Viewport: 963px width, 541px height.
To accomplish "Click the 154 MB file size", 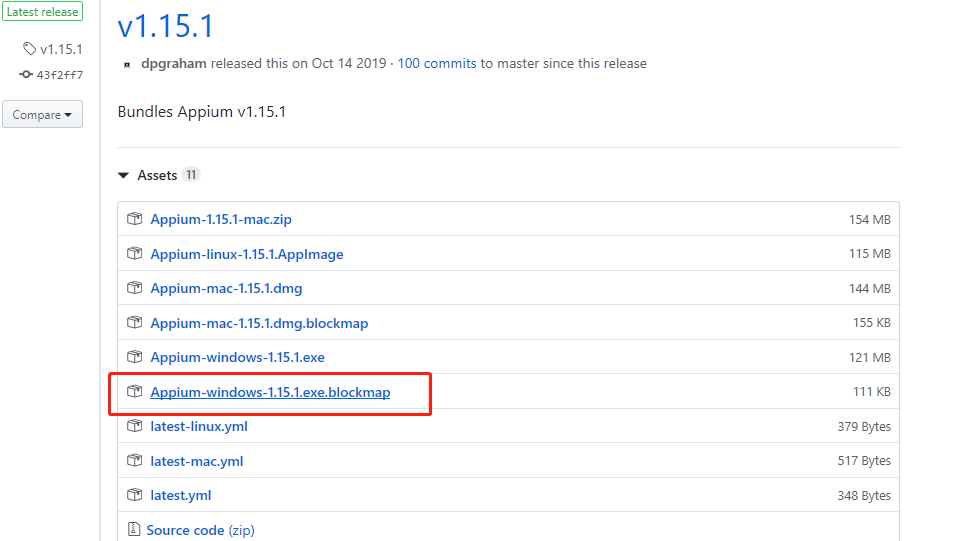I will point(870,220).
